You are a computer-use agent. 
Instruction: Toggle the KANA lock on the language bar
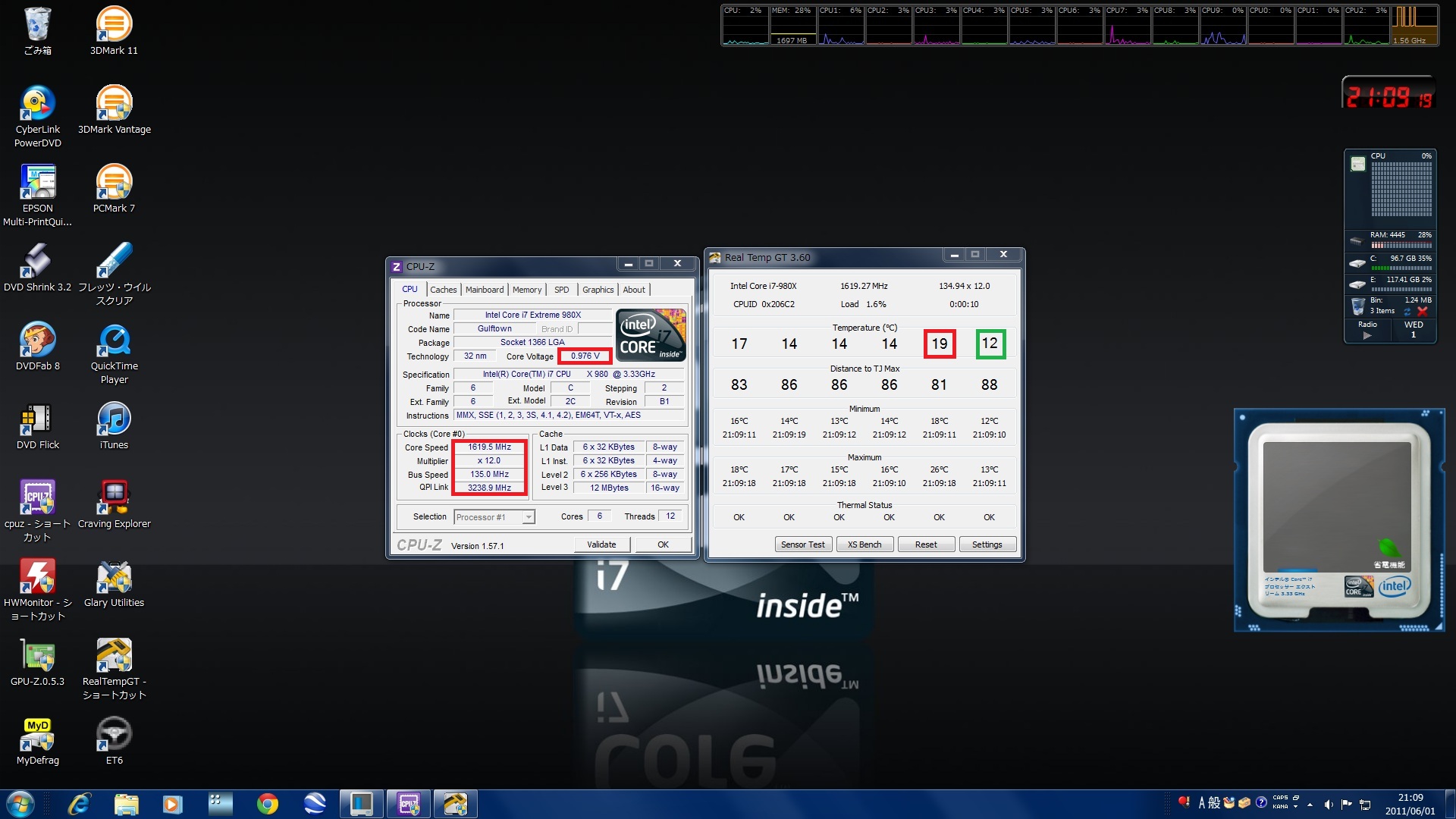(x=1280, y=807)
